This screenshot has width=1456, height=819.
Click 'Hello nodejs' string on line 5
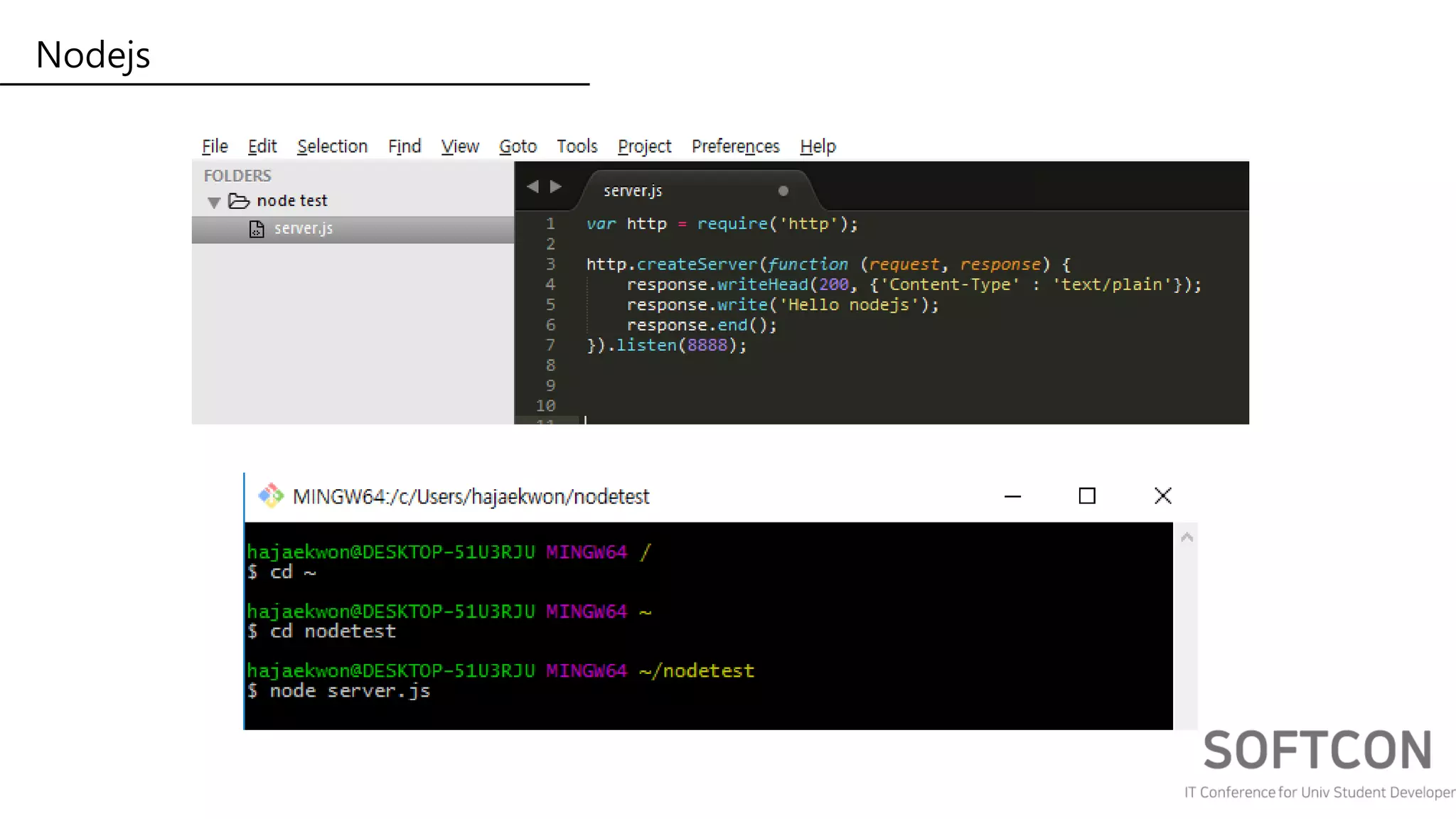point(850,305)
